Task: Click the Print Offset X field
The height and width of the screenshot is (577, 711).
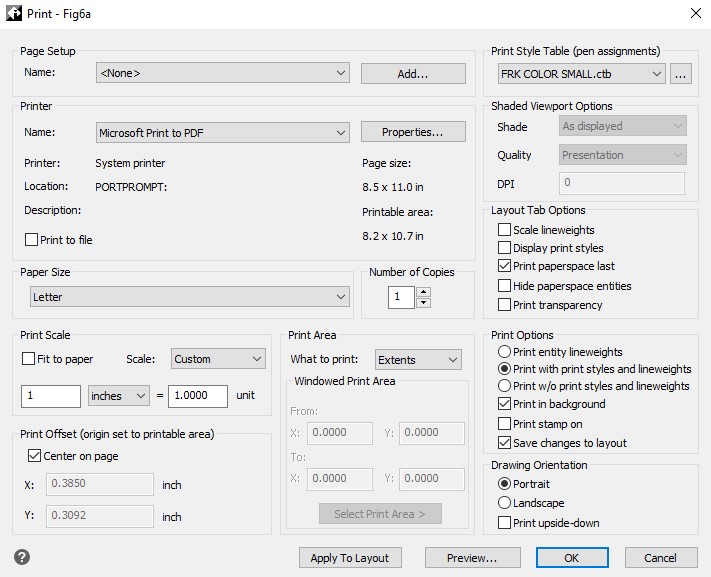Action: coord(100,484)
